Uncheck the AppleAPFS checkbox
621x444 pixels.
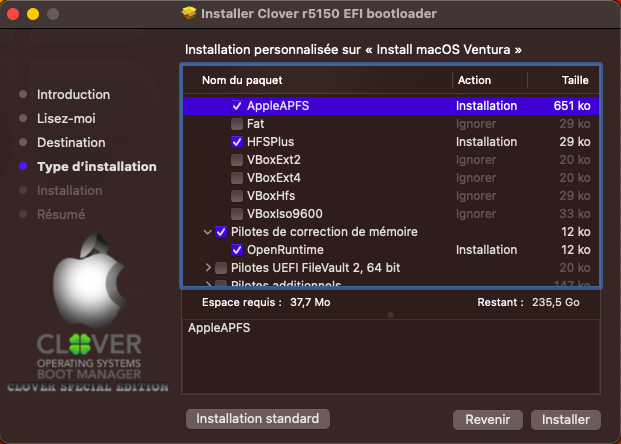[237, 106]
